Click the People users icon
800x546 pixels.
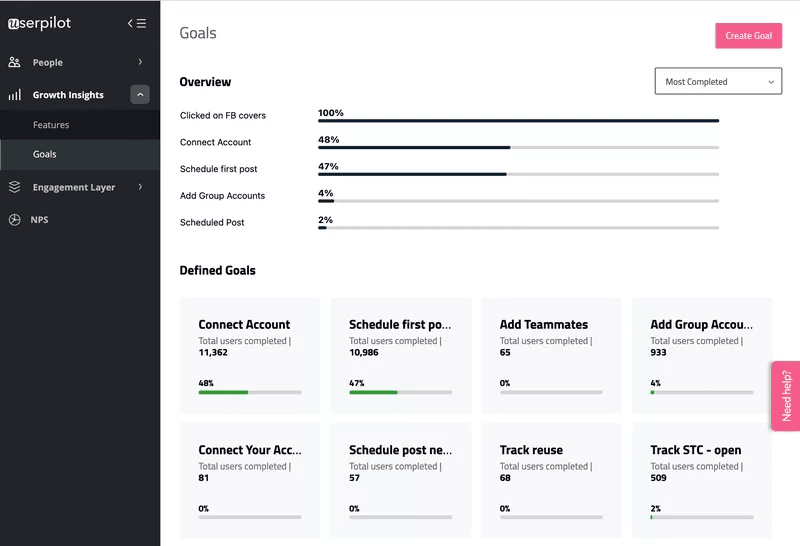tap(14, 62)
